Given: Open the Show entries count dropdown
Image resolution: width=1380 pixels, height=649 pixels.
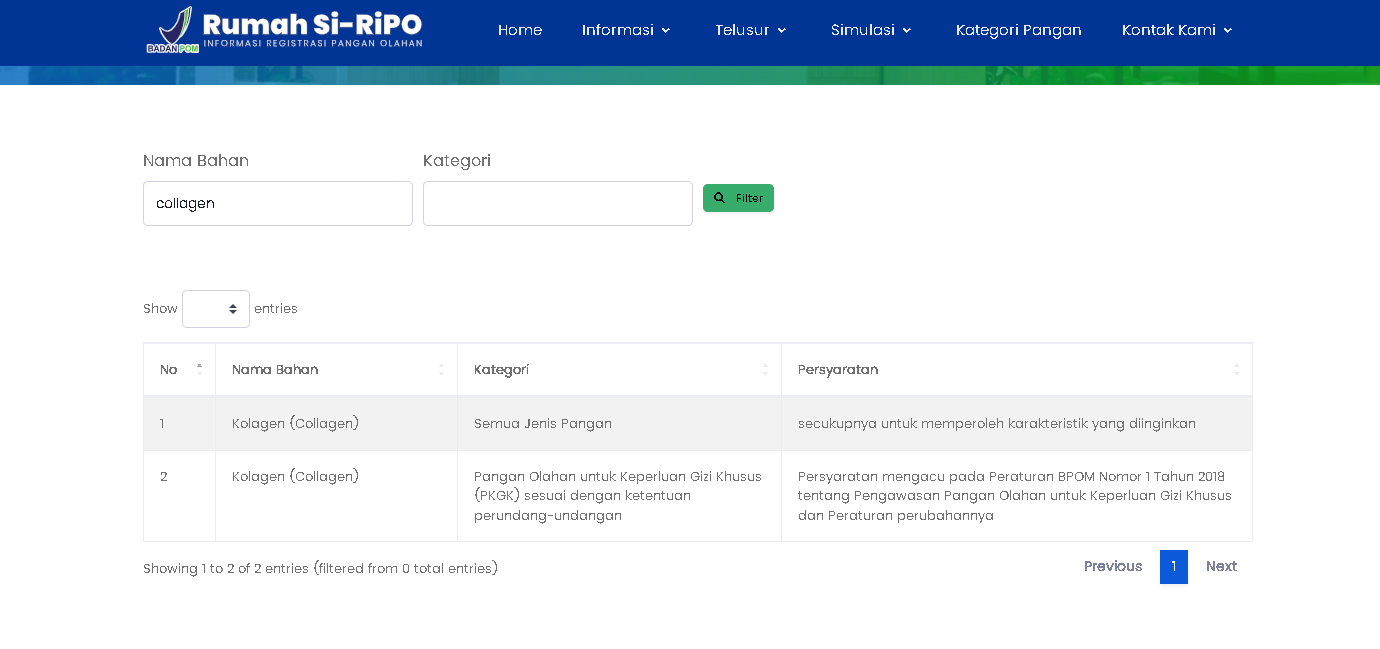Looking at the screenshot, I should [x=216, y=309].
